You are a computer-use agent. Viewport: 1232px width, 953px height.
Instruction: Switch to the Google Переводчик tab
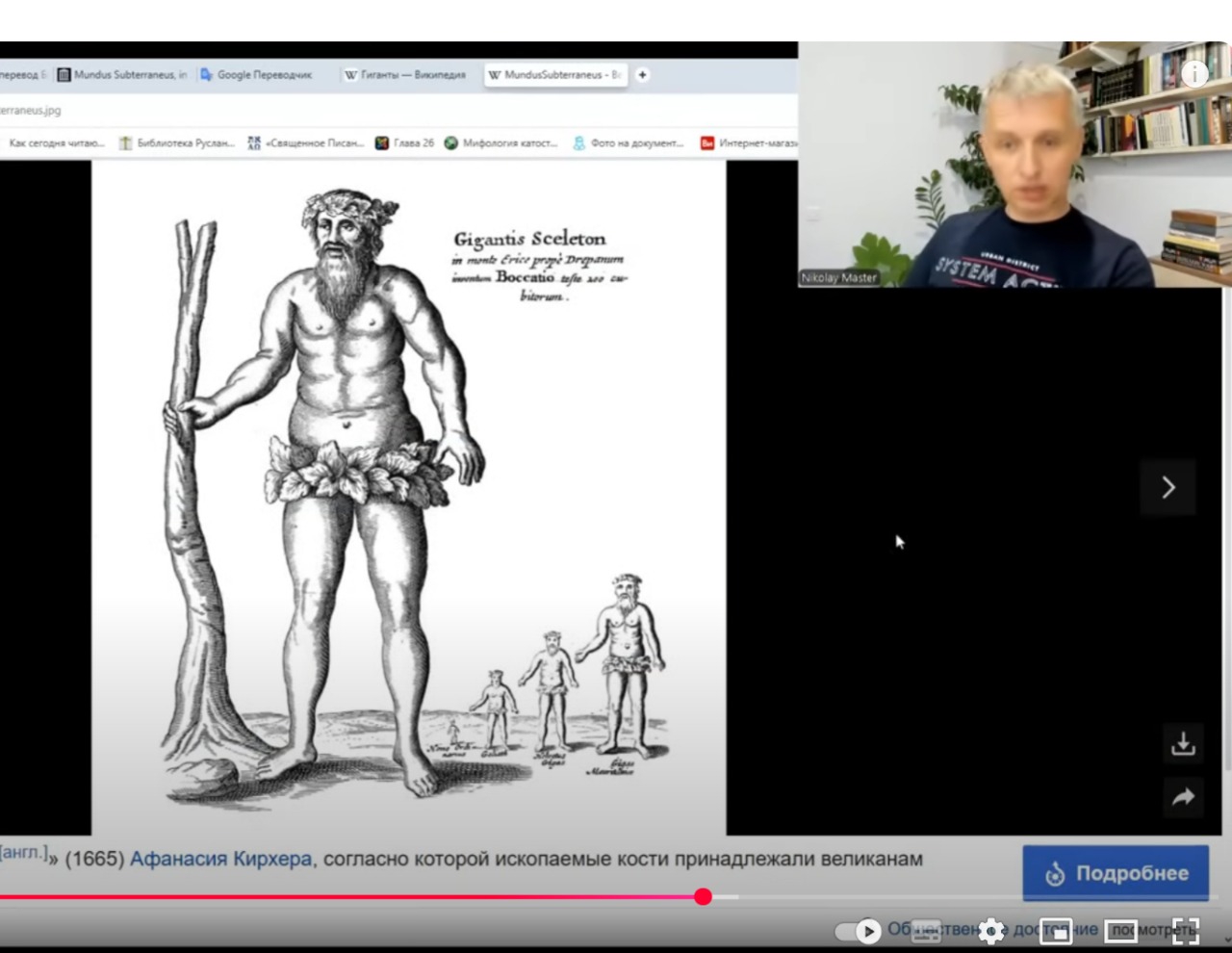coord(256,75)
